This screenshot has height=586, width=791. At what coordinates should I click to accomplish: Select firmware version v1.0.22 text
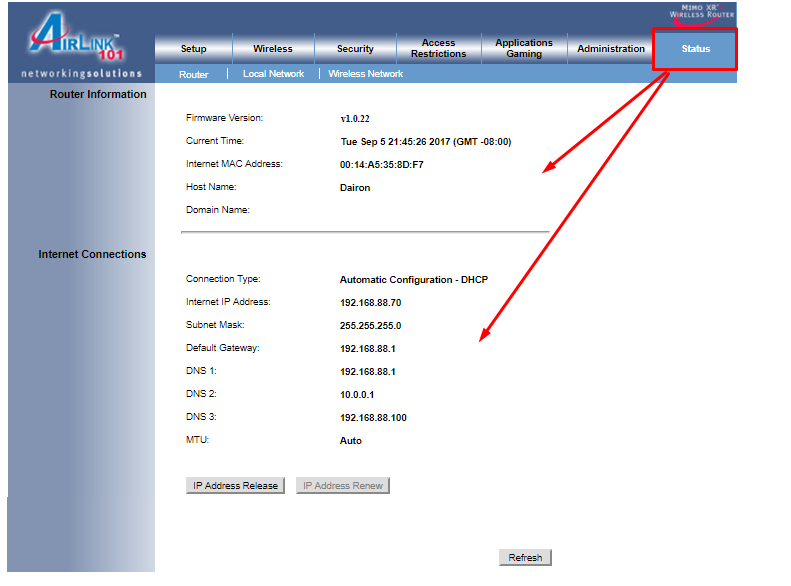click(x=355, y=119)
